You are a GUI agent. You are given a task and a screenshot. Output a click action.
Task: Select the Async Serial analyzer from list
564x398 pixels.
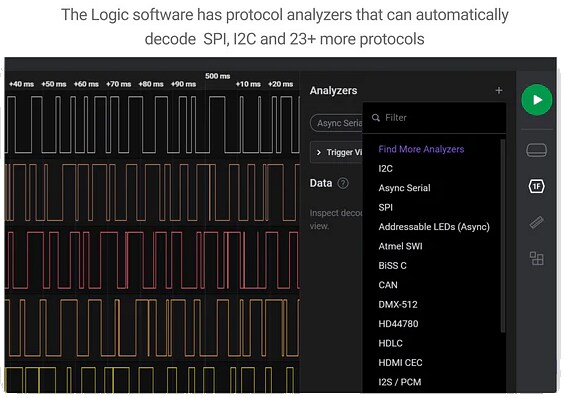tap(404, 188)
